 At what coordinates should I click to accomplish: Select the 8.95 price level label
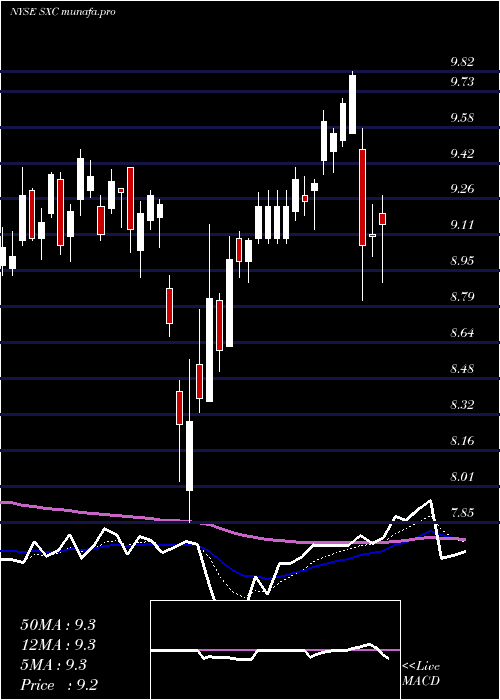[x=462, y=261]
